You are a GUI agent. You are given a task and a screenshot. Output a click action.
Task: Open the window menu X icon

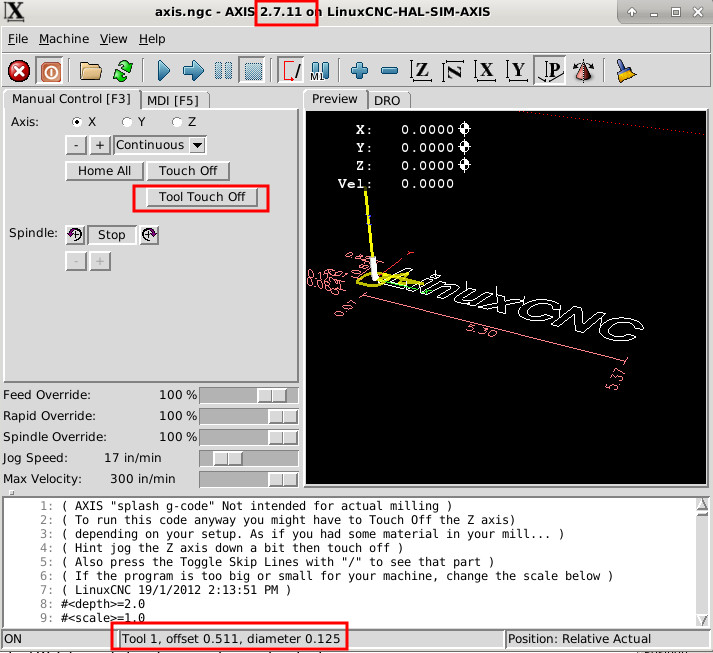14,12
